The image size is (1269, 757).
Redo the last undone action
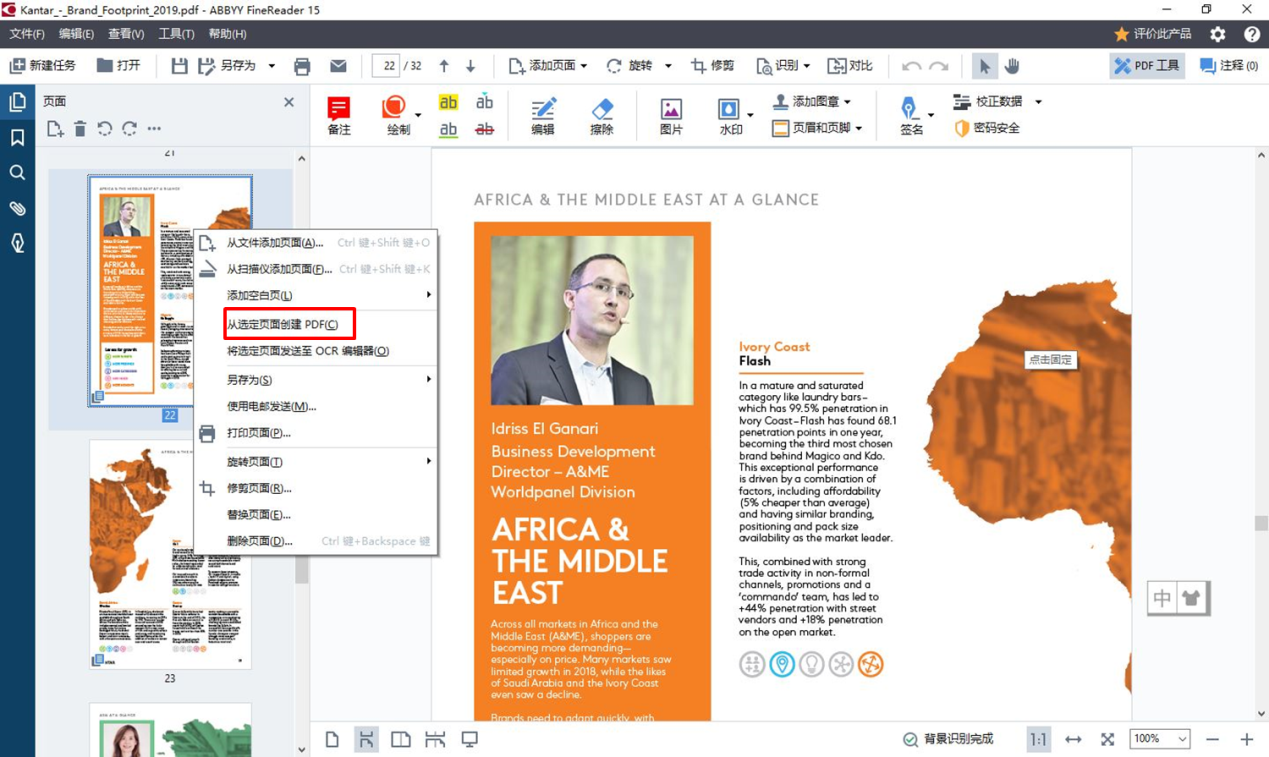(938, 66)
